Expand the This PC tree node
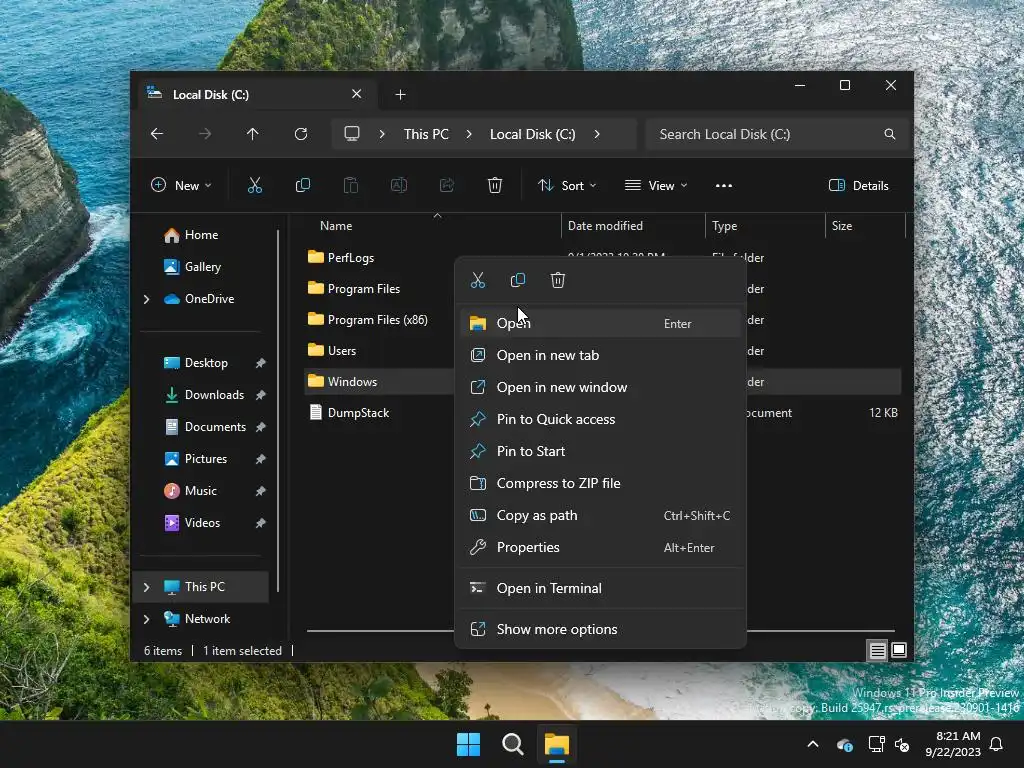Image resolution: width=1024 pixels, height=768 pixels. 147,587
